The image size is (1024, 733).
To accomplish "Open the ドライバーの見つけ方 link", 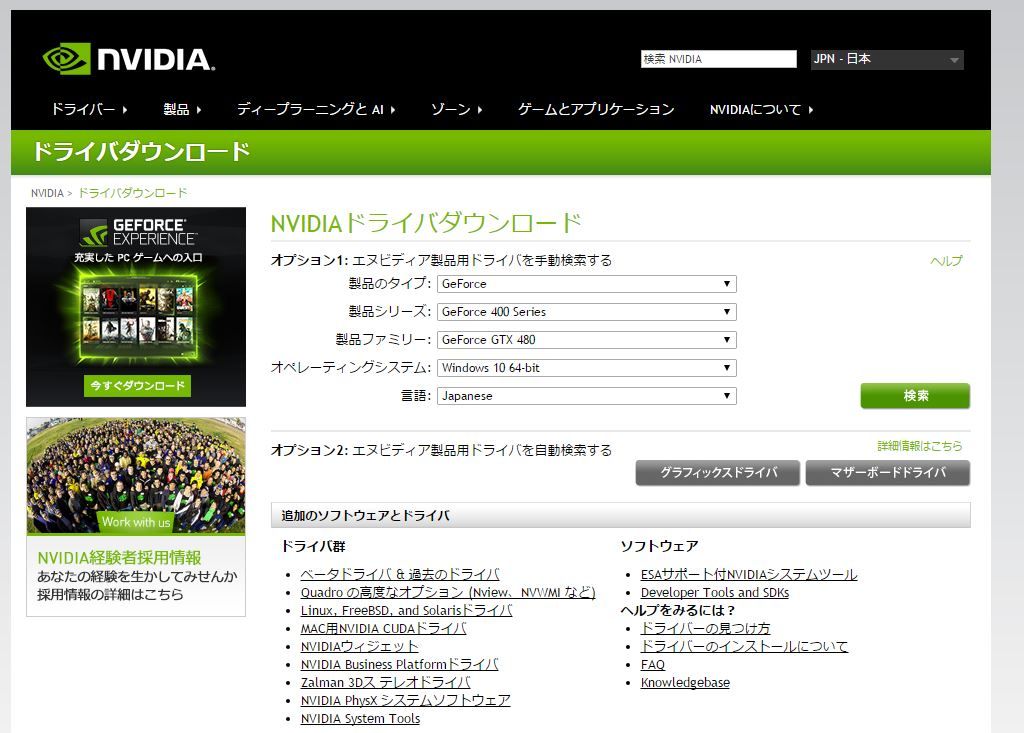I will point(705,628).
